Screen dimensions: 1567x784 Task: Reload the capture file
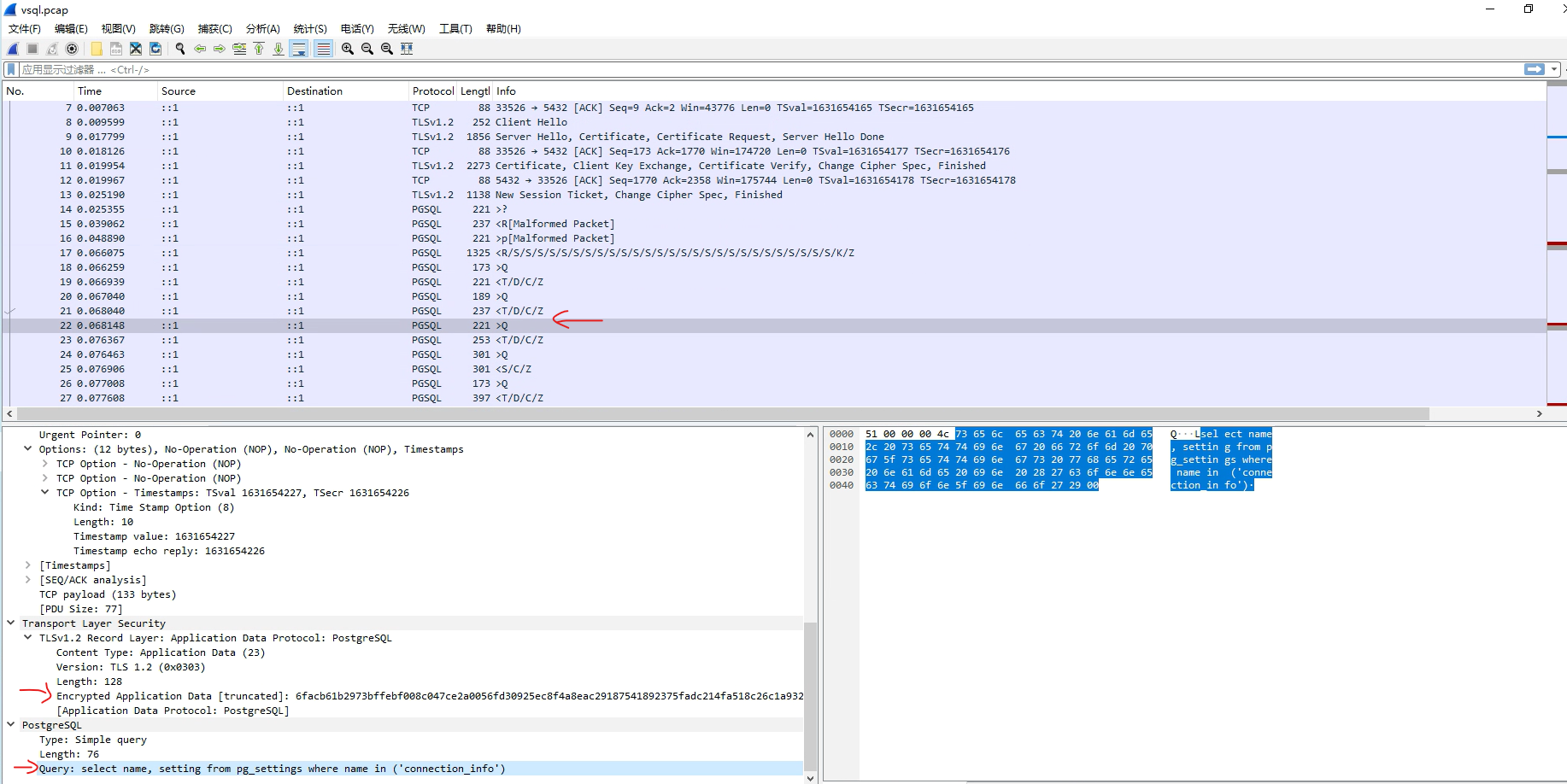[x=156, y=49]
